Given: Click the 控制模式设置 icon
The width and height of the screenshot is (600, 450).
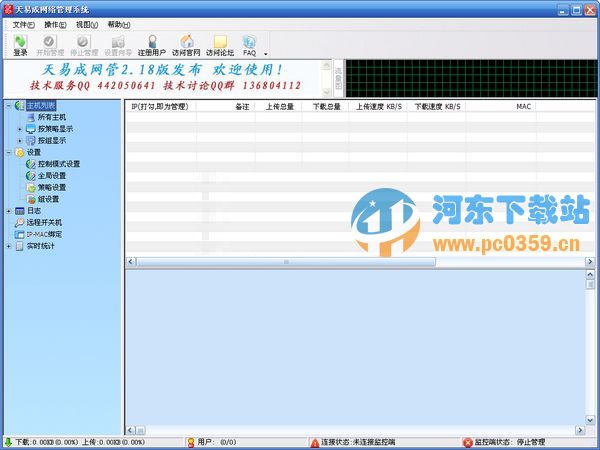Looking at the screenshot, I should [31, 164].
